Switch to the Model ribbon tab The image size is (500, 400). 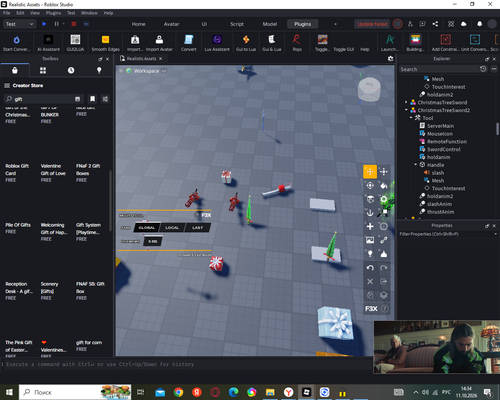coord(270,24)
